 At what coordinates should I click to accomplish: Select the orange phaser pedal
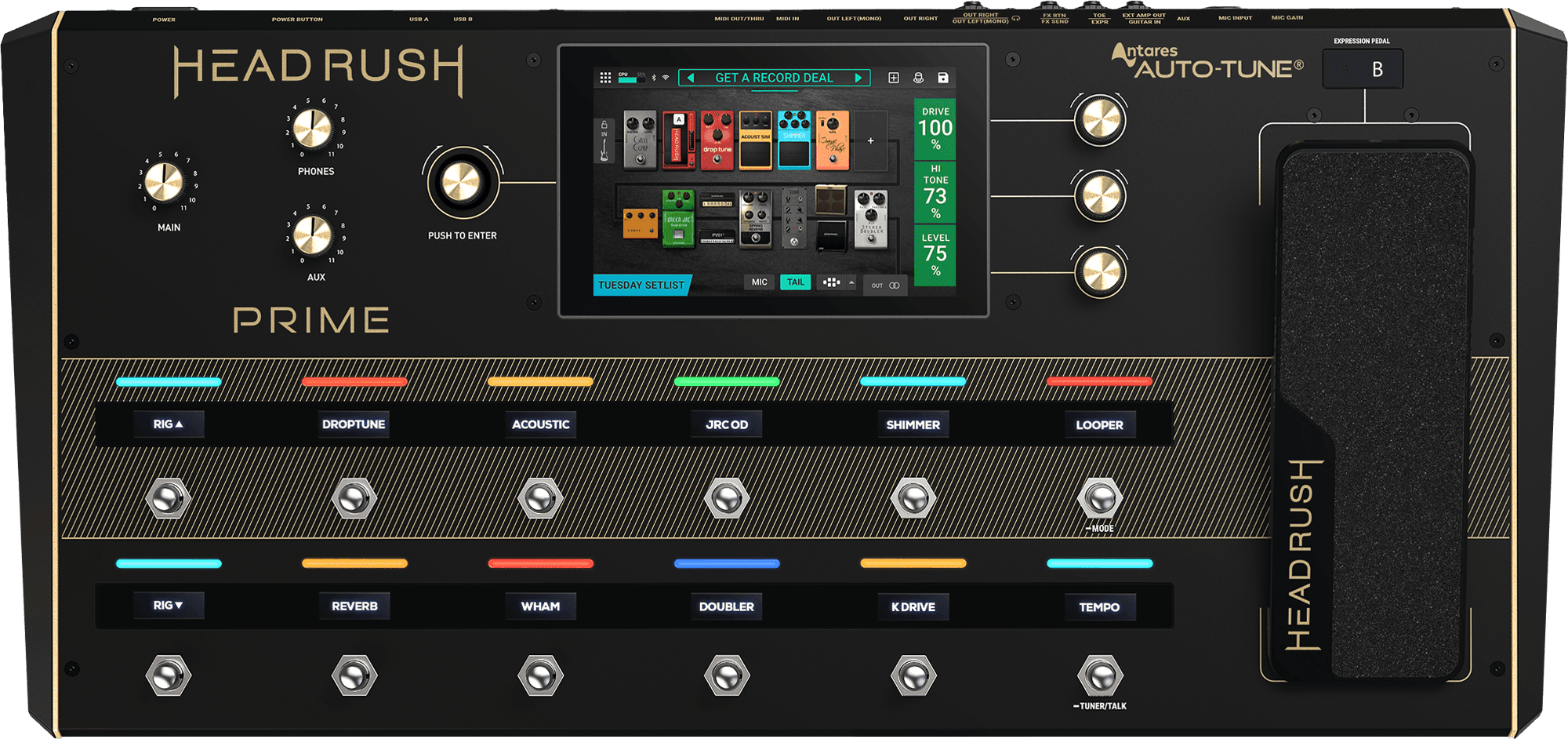833,140
